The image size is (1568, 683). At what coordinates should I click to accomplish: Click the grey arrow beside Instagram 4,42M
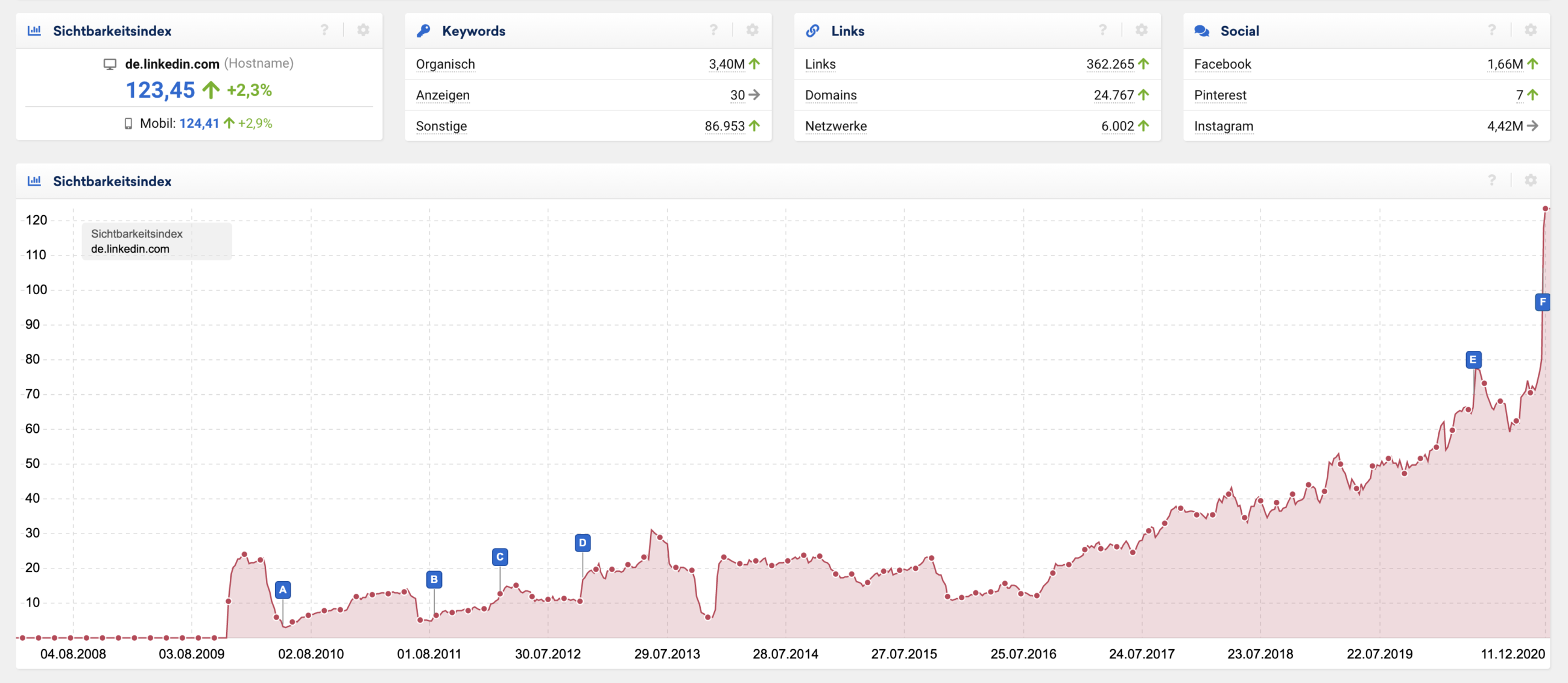point(1532,126)
